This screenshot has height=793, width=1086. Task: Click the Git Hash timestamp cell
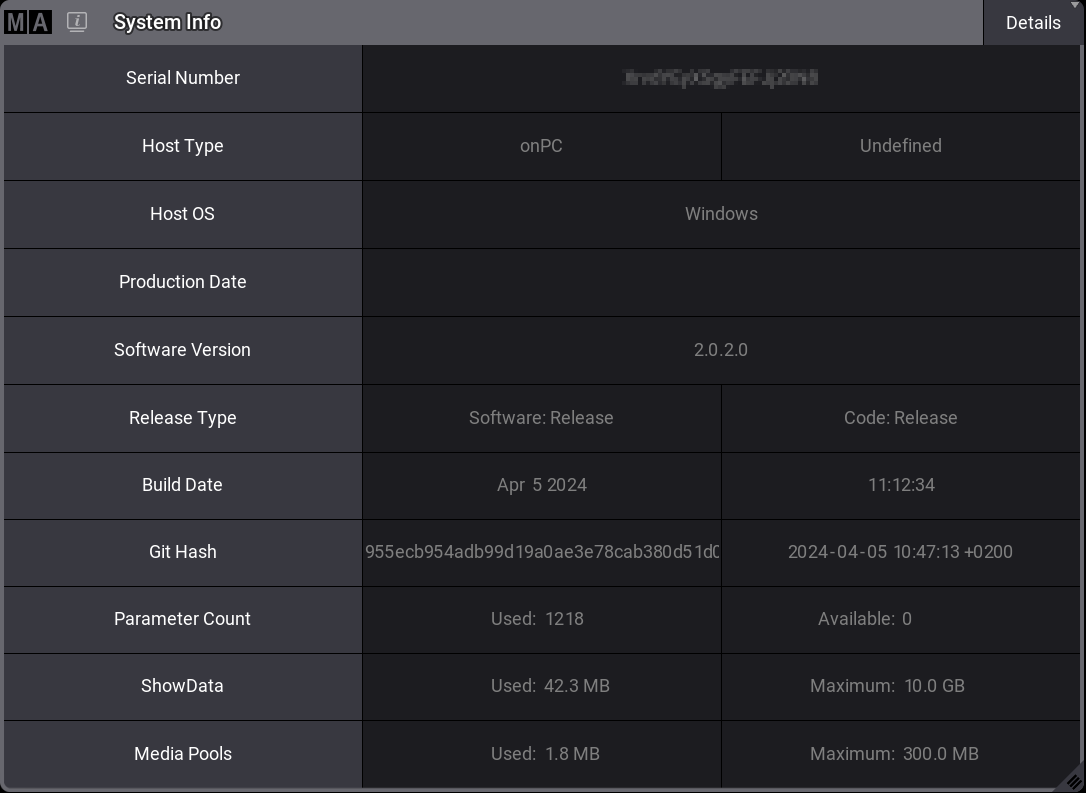[x=900, y=552]
